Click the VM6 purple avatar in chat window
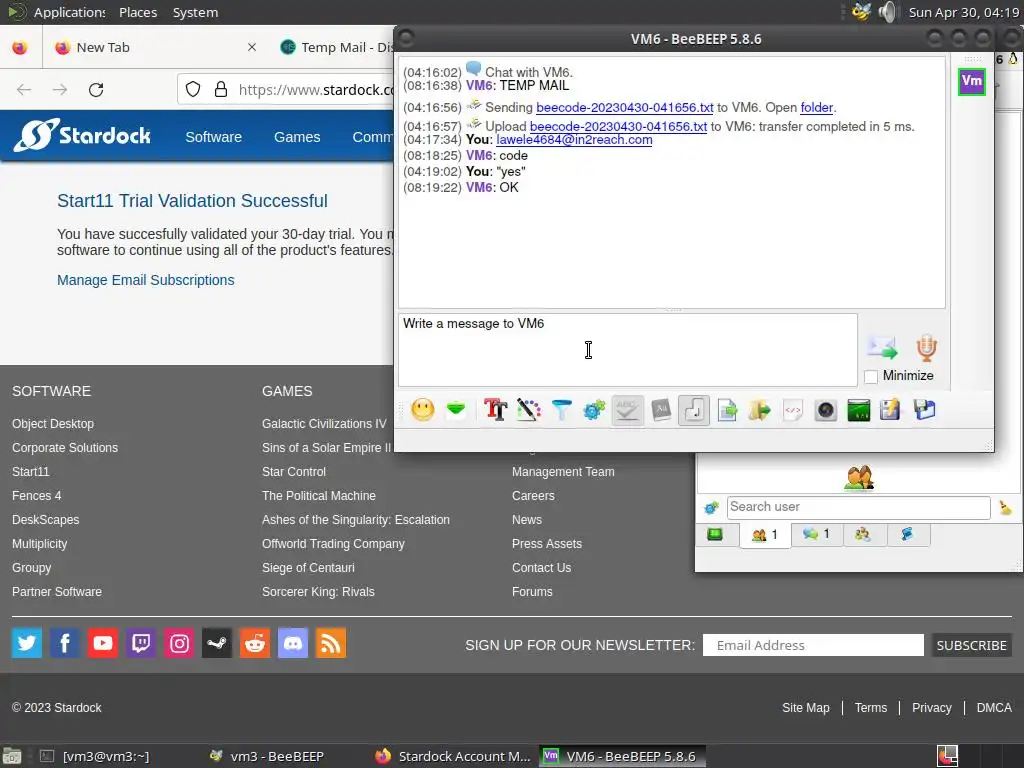1024x768 pixels. coord(971,82)
